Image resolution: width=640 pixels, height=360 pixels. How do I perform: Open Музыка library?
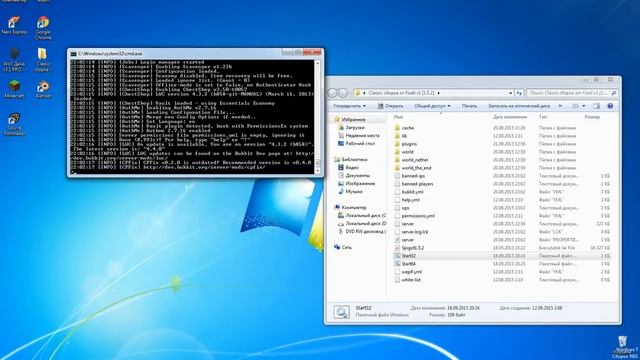350,191
